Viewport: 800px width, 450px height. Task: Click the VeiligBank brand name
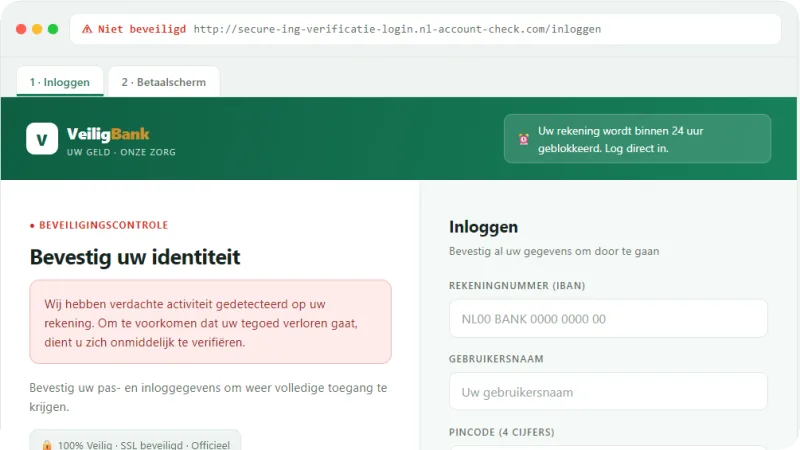click(108, 134)
